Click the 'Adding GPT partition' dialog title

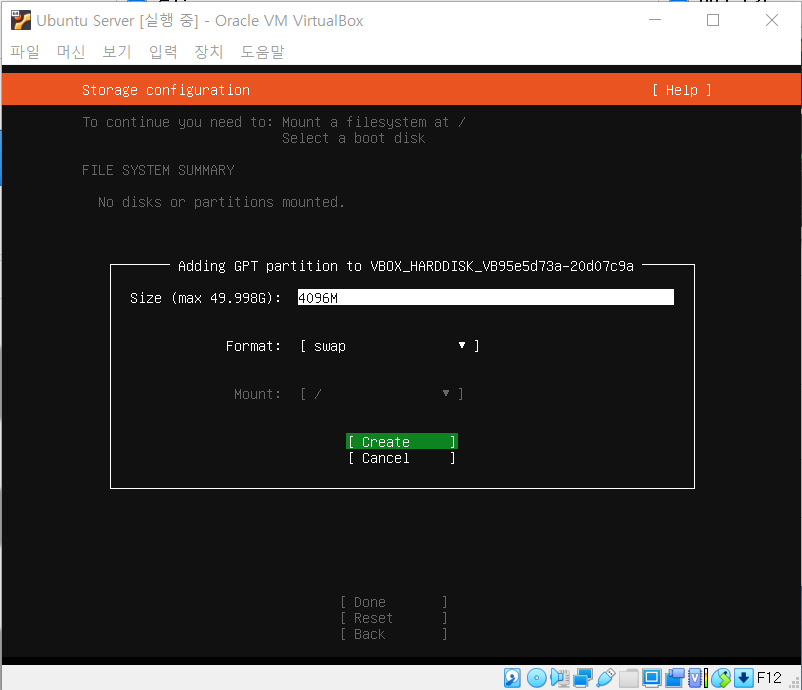coord(406,266)
